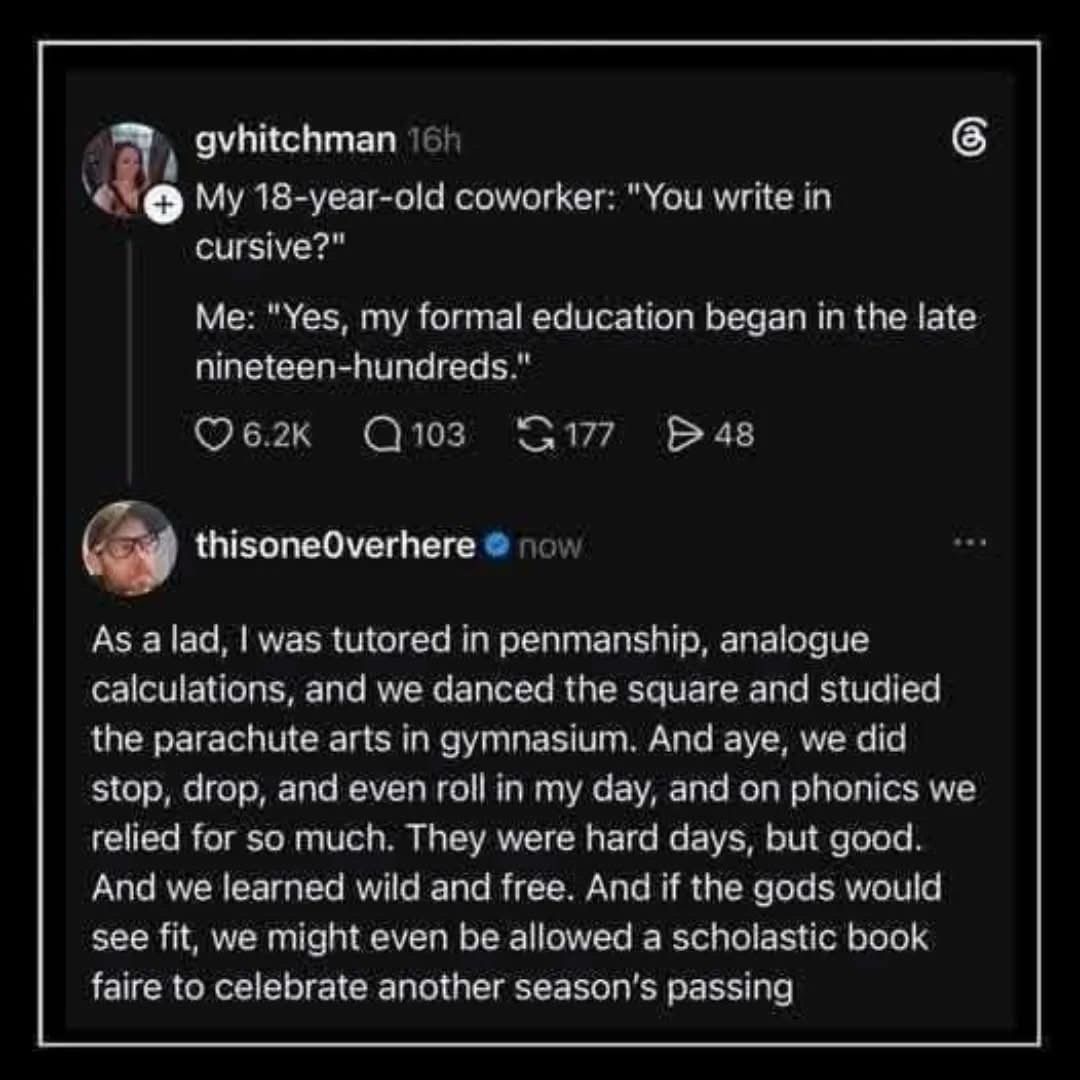Visit the thisone0verhere username link
Image resolution: width=1080 pixels, height=1080 pixels.
335,545
